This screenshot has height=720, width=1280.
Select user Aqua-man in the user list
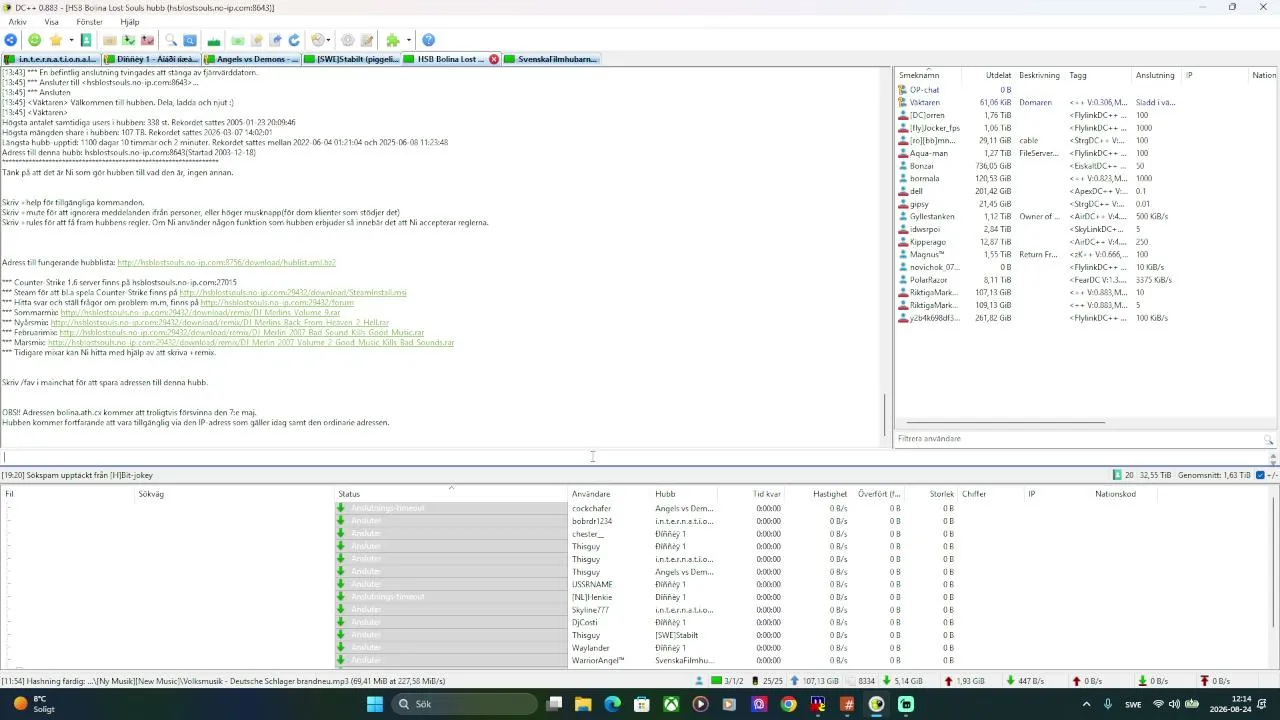[x=1086, y=153]
